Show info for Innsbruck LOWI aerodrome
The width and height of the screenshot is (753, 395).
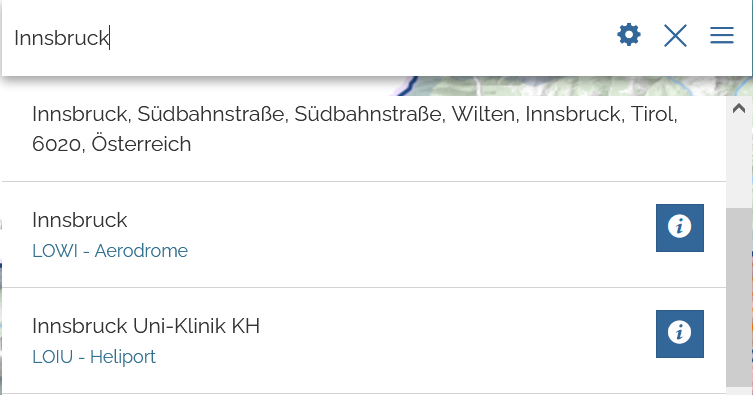(680, 227)
